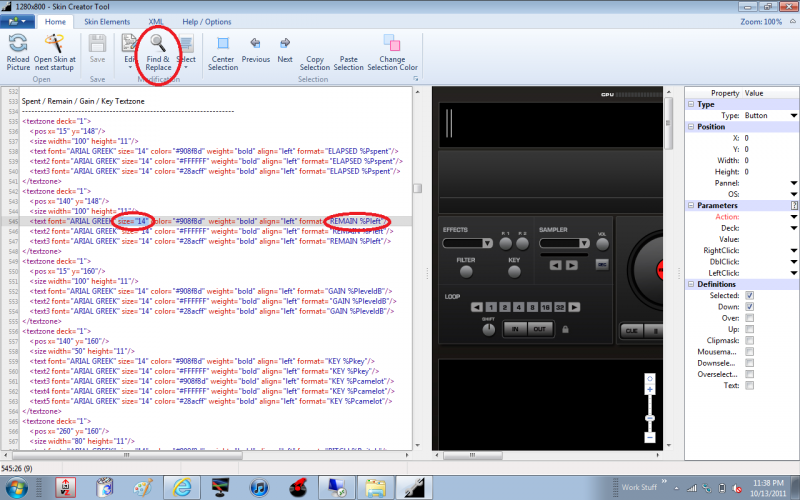Image resolution: width=800 pixels, height=500 pixels.
Task: Open Internet Explorer from taskbar
Action: click(181, 488)
